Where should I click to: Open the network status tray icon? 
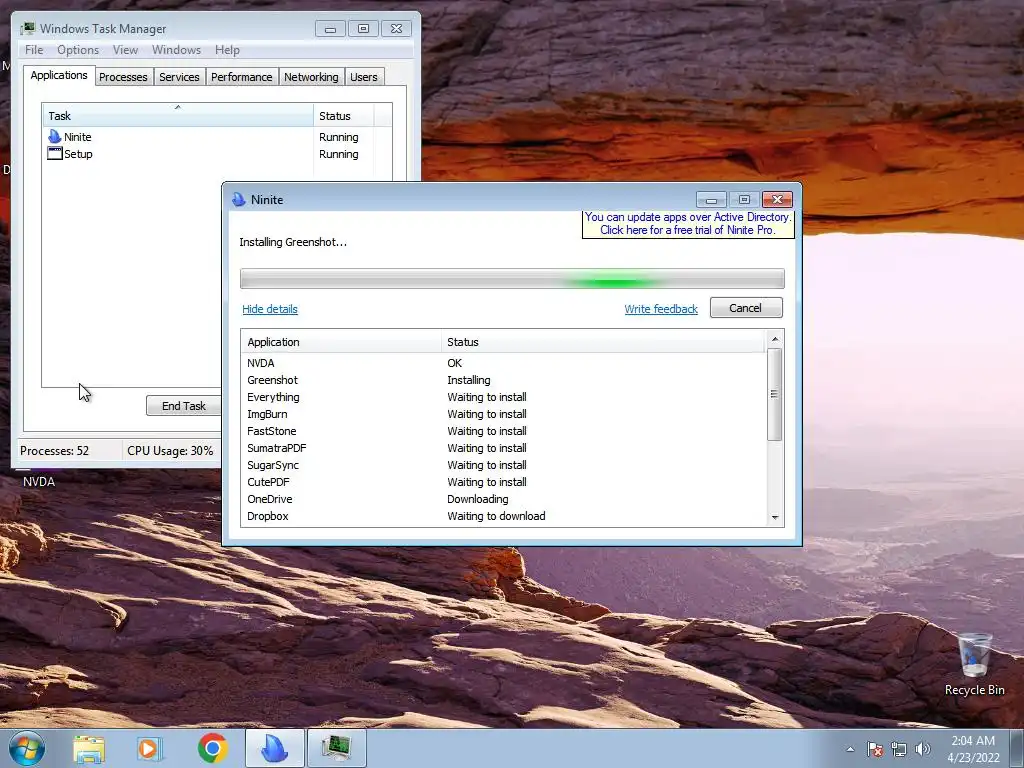[899, 749]
